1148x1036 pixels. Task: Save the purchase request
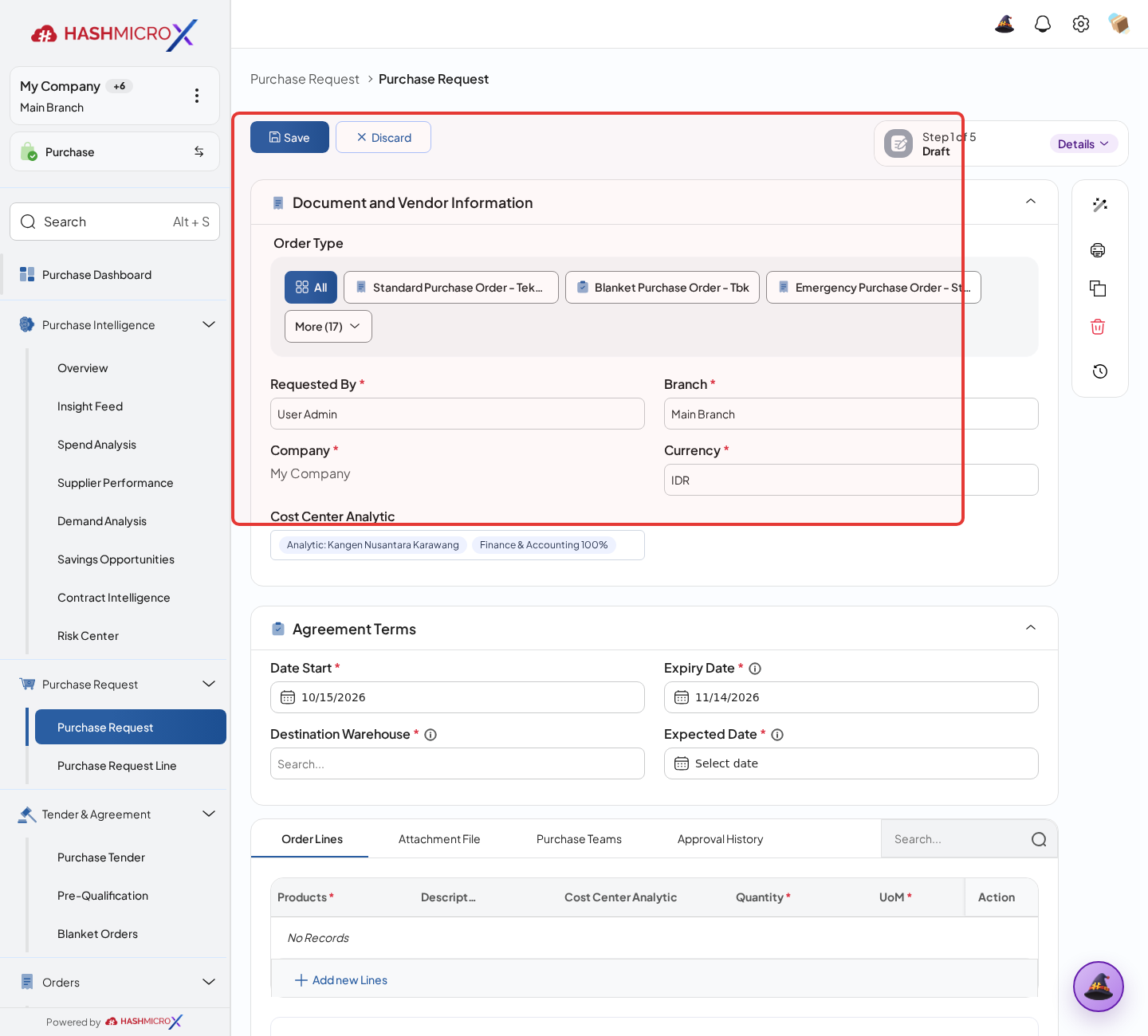tap(289, 137)
